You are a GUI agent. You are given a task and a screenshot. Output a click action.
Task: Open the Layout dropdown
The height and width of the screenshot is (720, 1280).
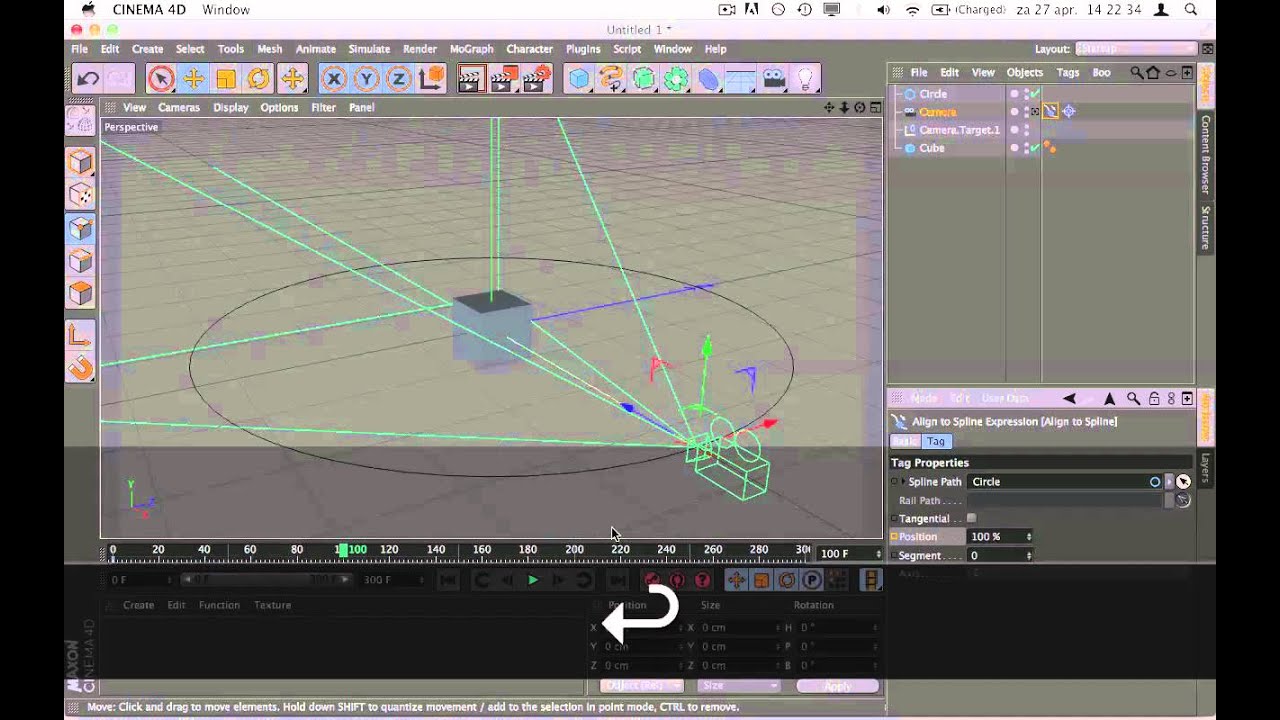(1136, 49)
